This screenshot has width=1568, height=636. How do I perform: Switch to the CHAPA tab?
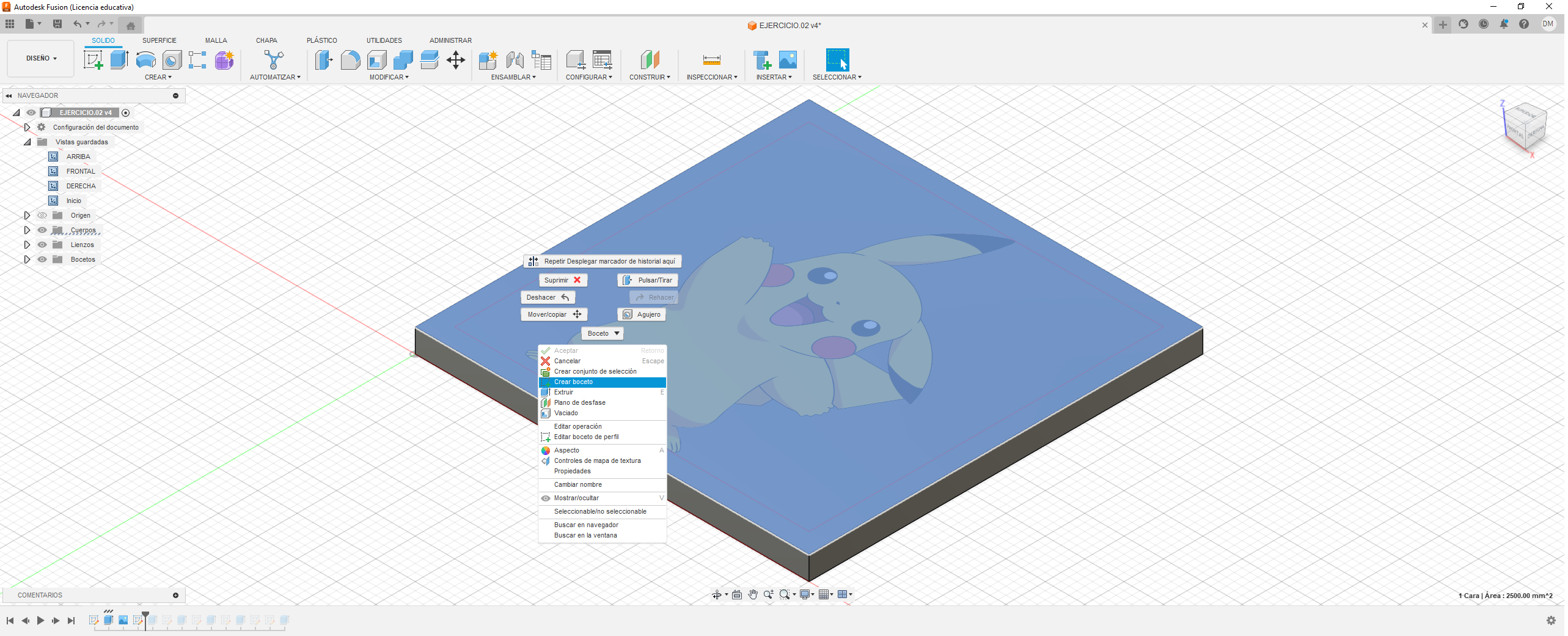(266, 40)
